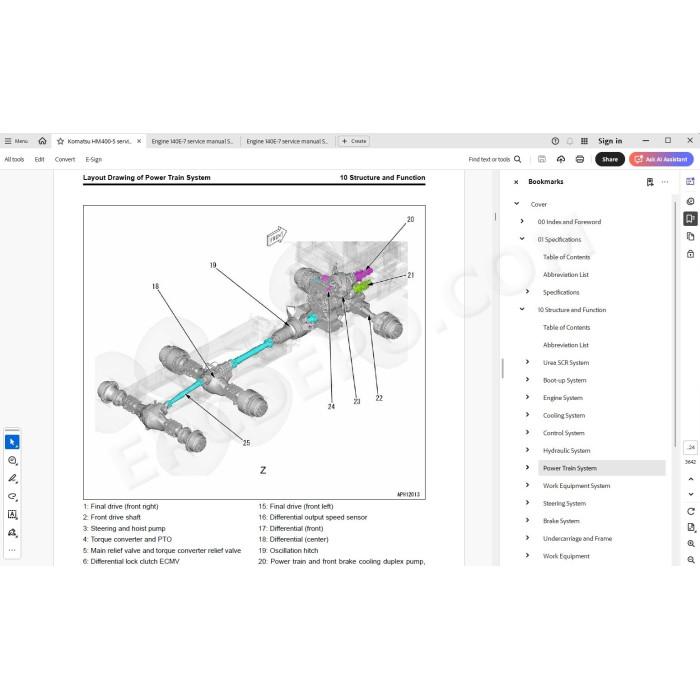700x700 pixels.
Task: Open the apps grid icon
Action: point(584,141)
